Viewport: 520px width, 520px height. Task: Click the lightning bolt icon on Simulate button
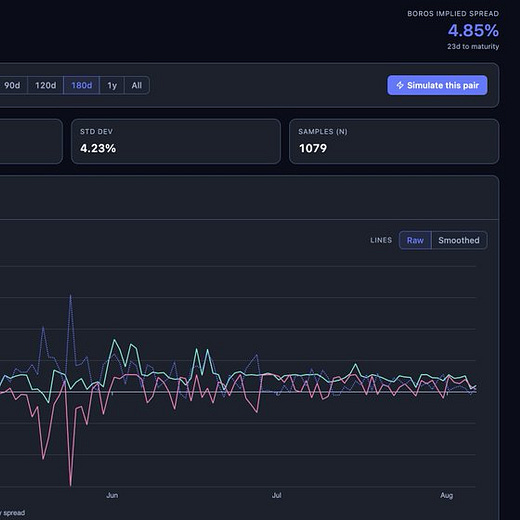(x=400, y=85)
